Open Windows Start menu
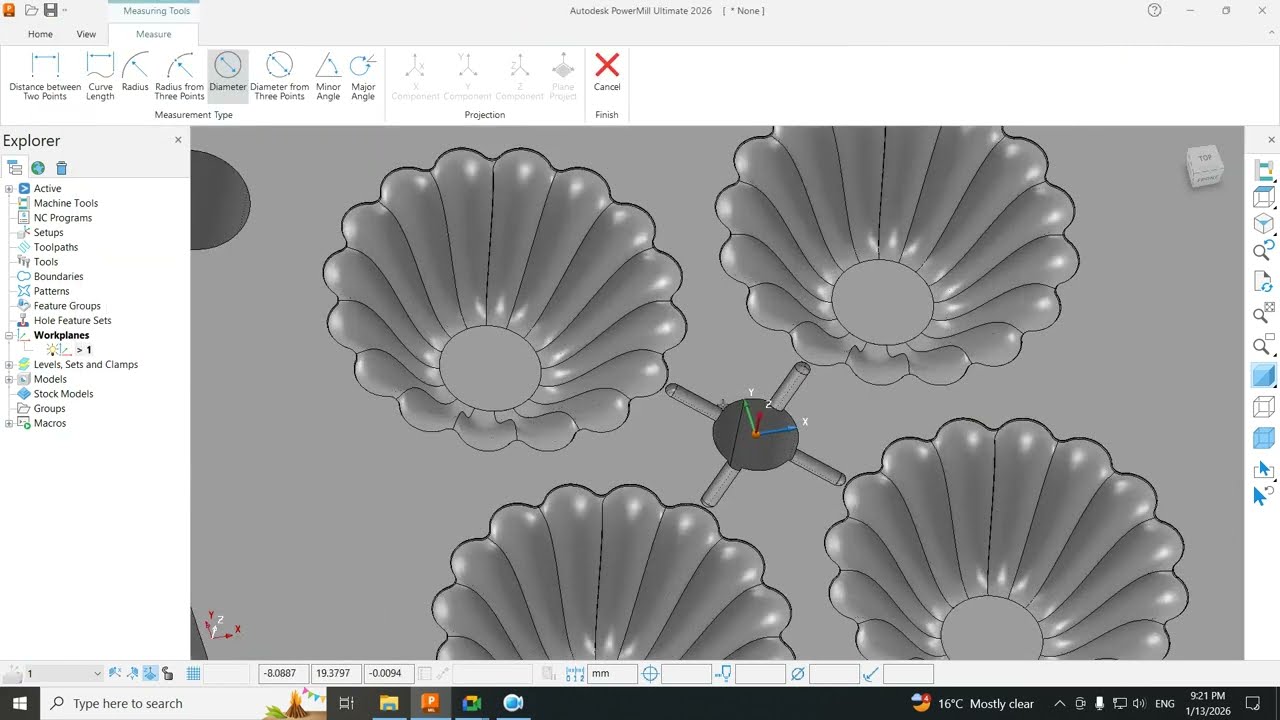This screenshot has height=720, width=1280. point(20,703)
